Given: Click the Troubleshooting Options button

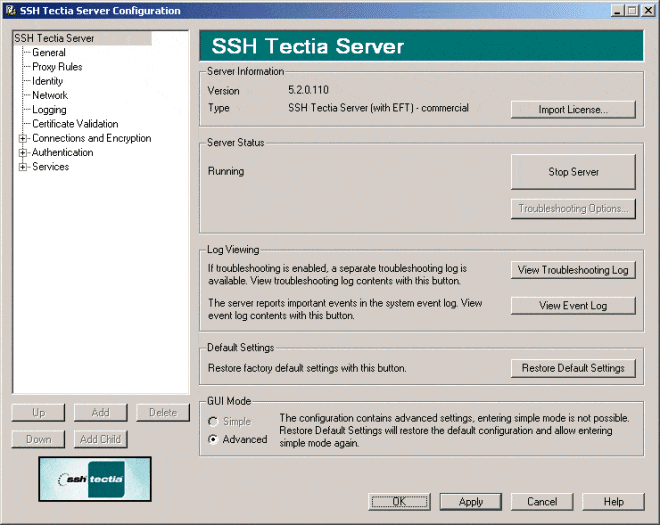Looking at the screenshot, I should click(x=573, y=209).
